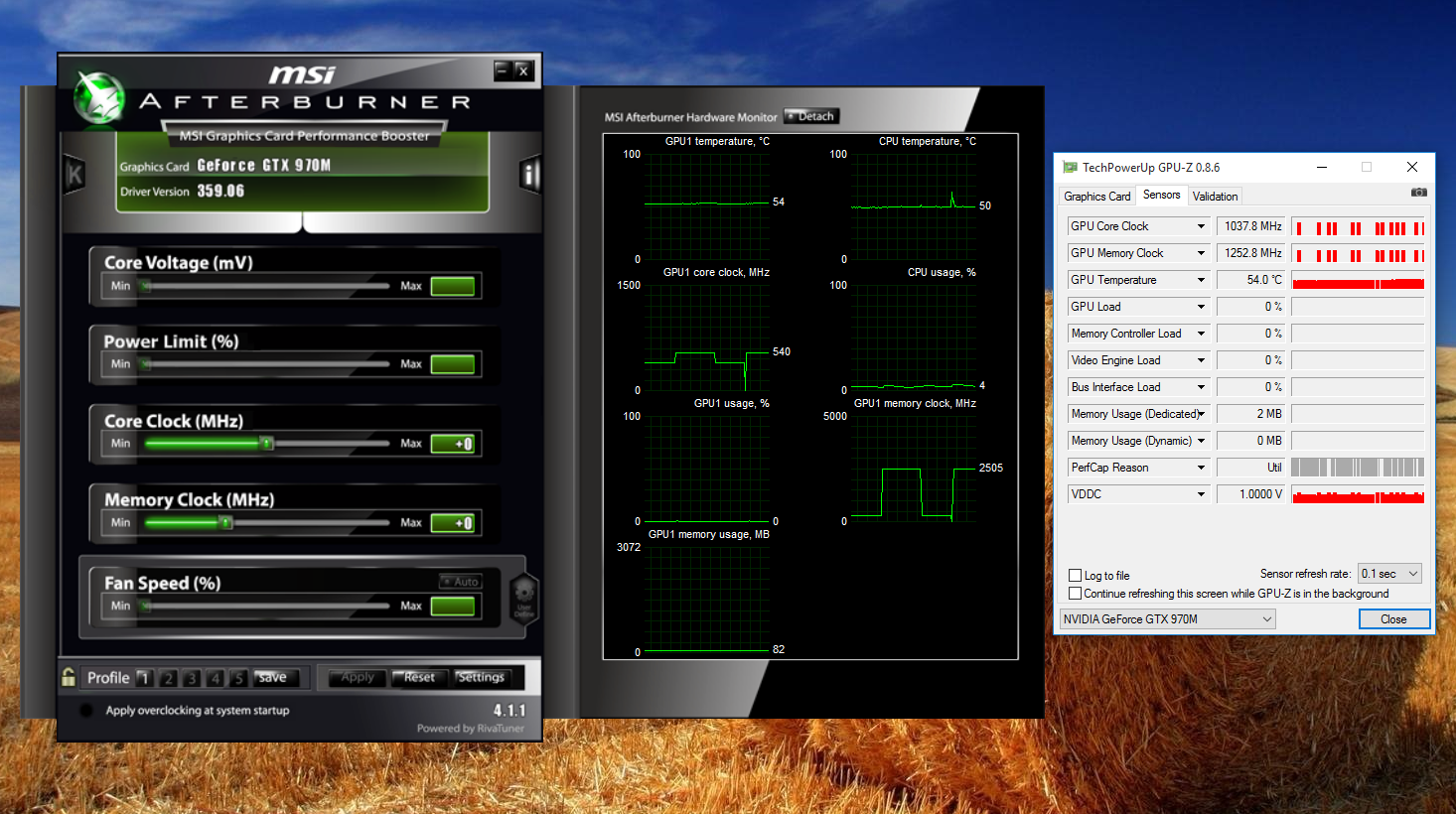Click the GPU1 core clock graph
Screen dimensions: 1456x814
pos(707,338)
